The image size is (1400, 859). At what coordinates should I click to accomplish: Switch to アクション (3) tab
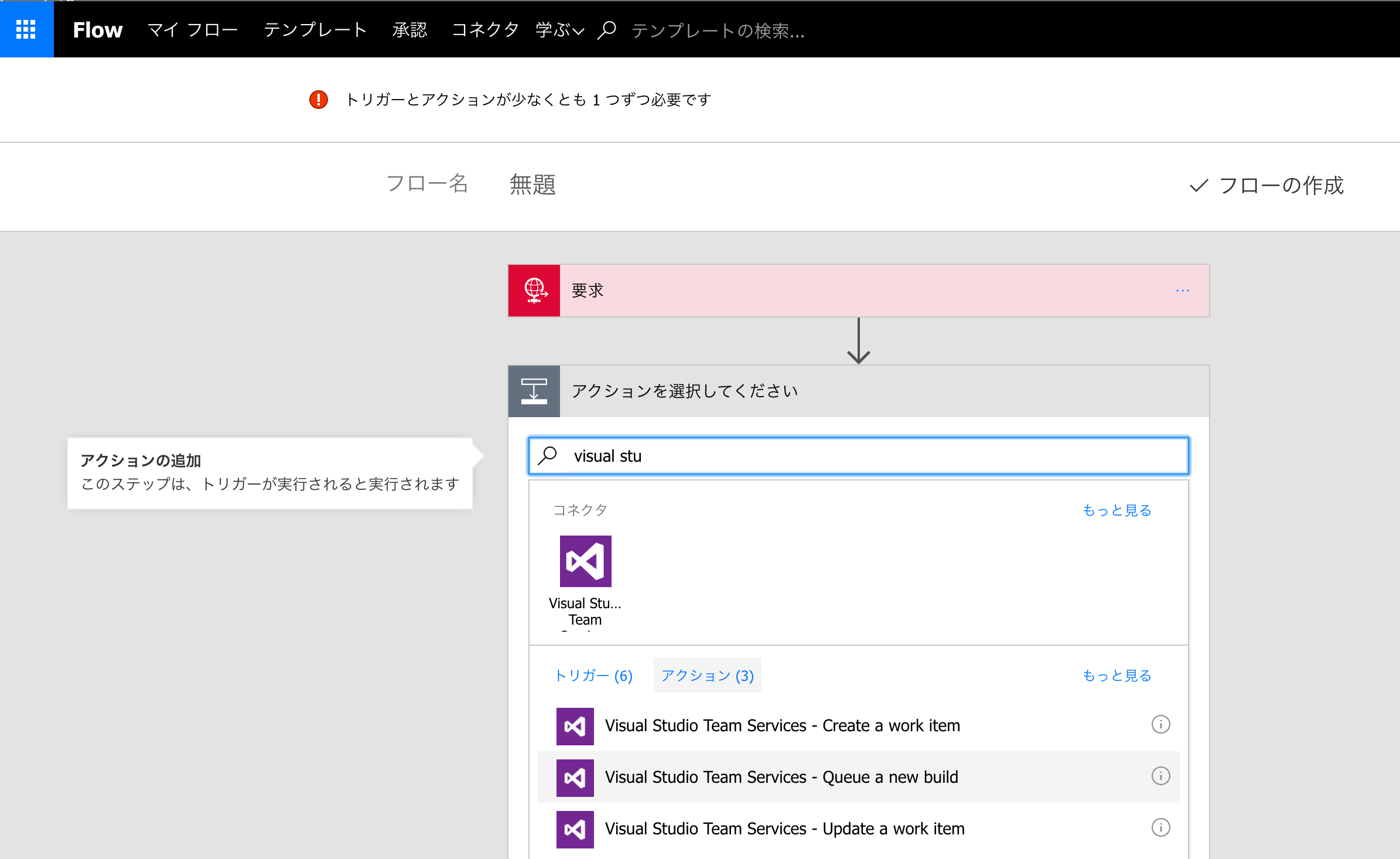(x=708, y=676)
